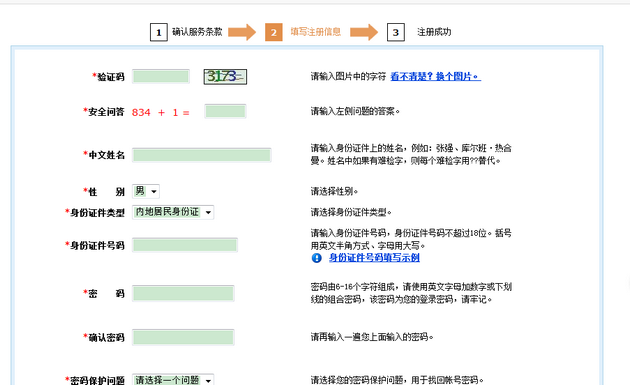Click the label 确认密码
This screenshot has width=630, height=385.
106,338
